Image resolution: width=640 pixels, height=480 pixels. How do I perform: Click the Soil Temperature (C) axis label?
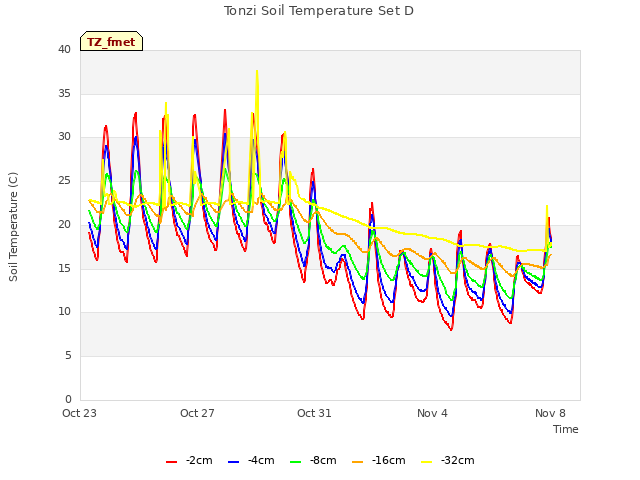(x=13, y=227)
